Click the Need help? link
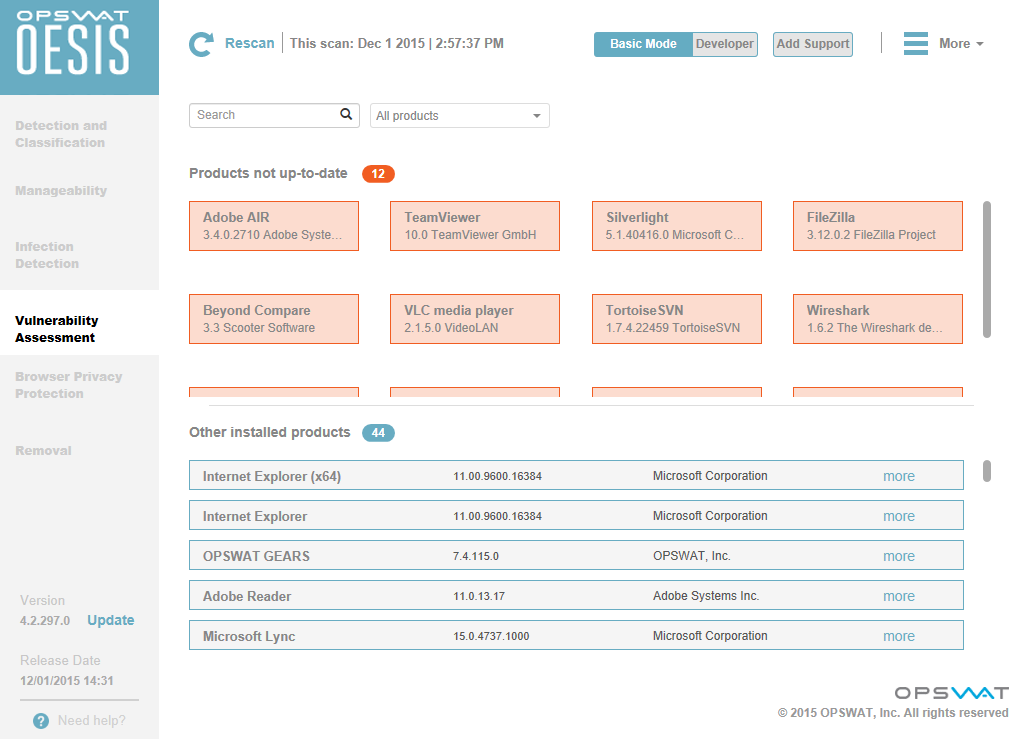 (x=91, y=721)
